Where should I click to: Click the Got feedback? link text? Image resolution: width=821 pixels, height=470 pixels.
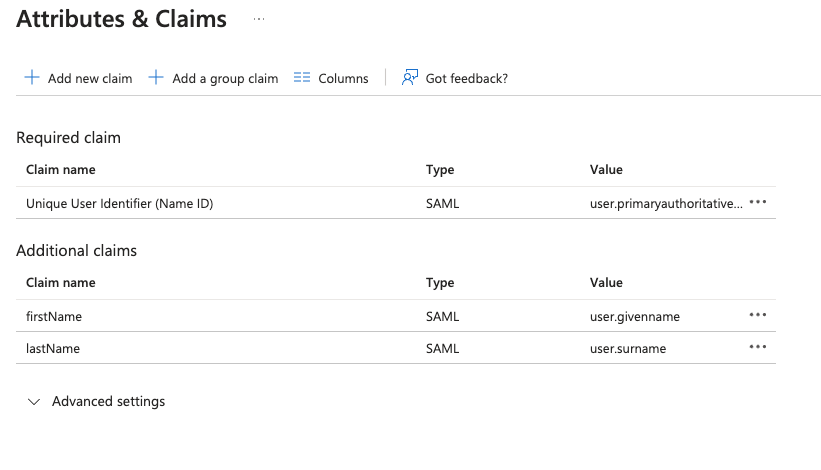[466, 79]
